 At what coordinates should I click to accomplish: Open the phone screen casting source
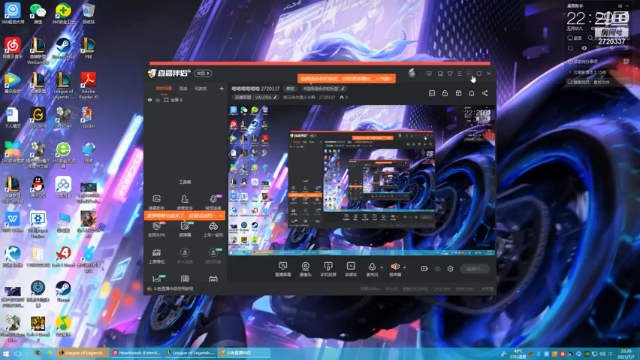[x=328, y=269]
